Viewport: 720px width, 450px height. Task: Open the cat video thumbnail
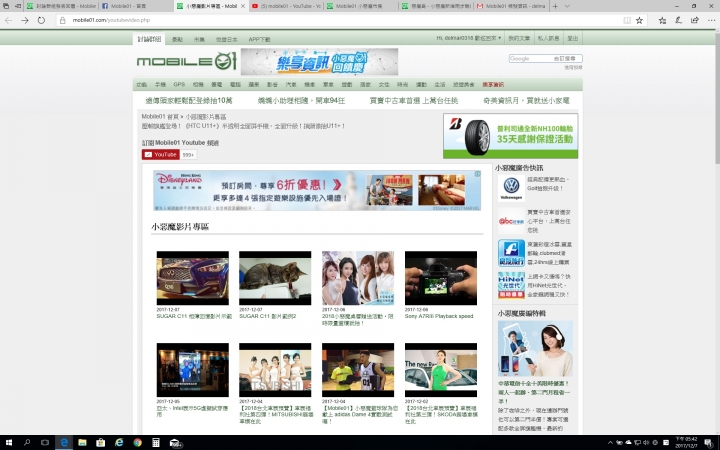(275, 278)
